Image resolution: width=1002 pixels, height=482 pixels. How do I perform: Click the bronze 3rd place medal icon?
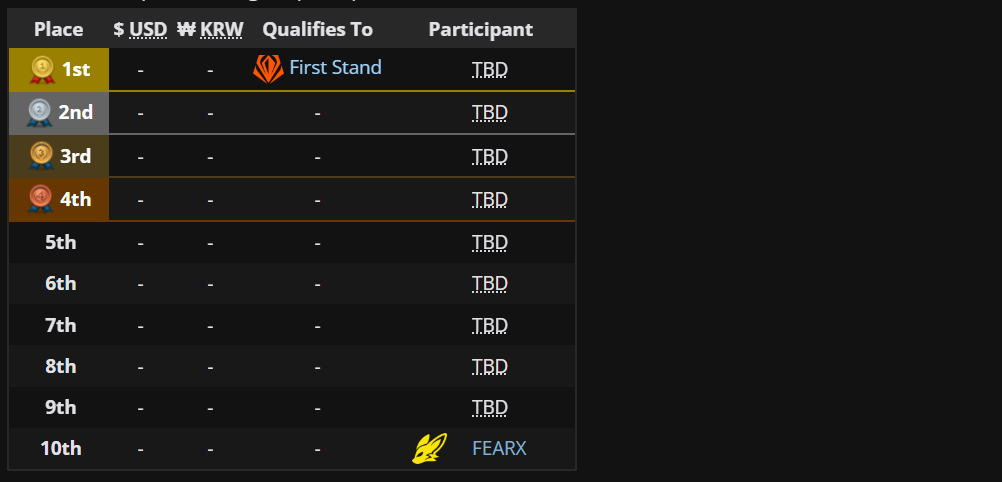click(x=41, y=156)
